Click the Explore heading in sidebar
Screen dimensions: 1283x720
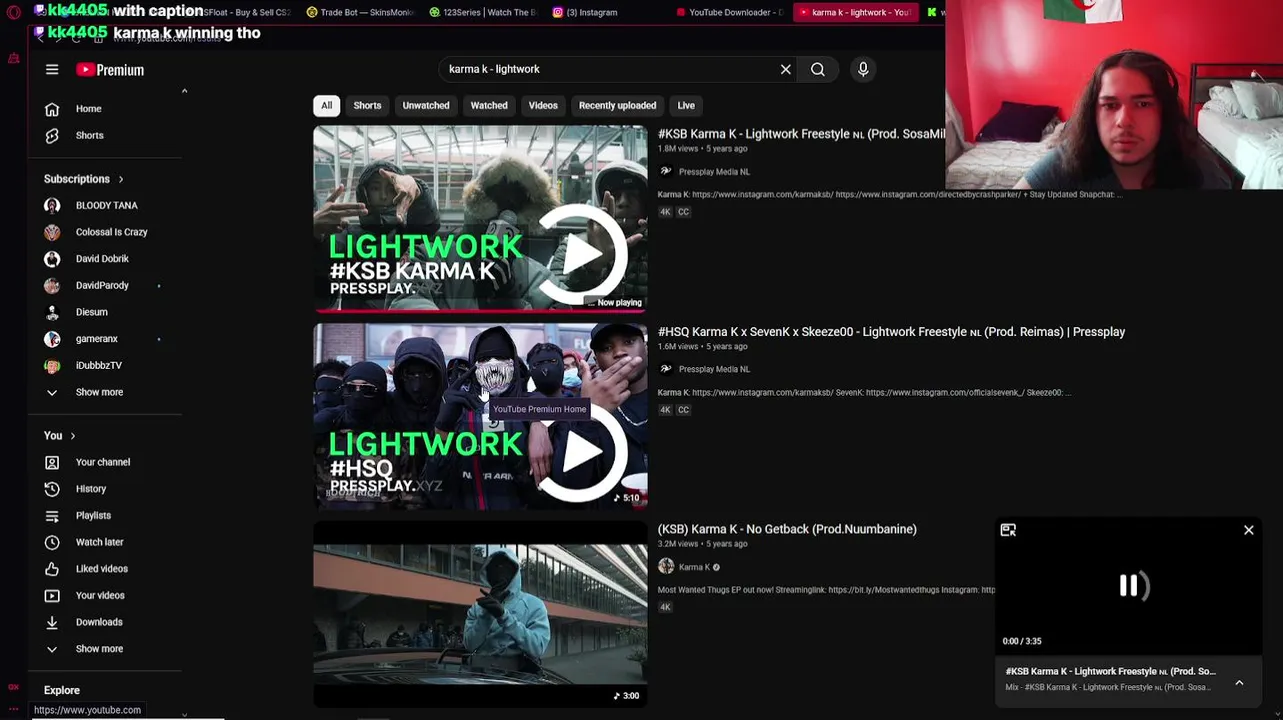point(62,690)
